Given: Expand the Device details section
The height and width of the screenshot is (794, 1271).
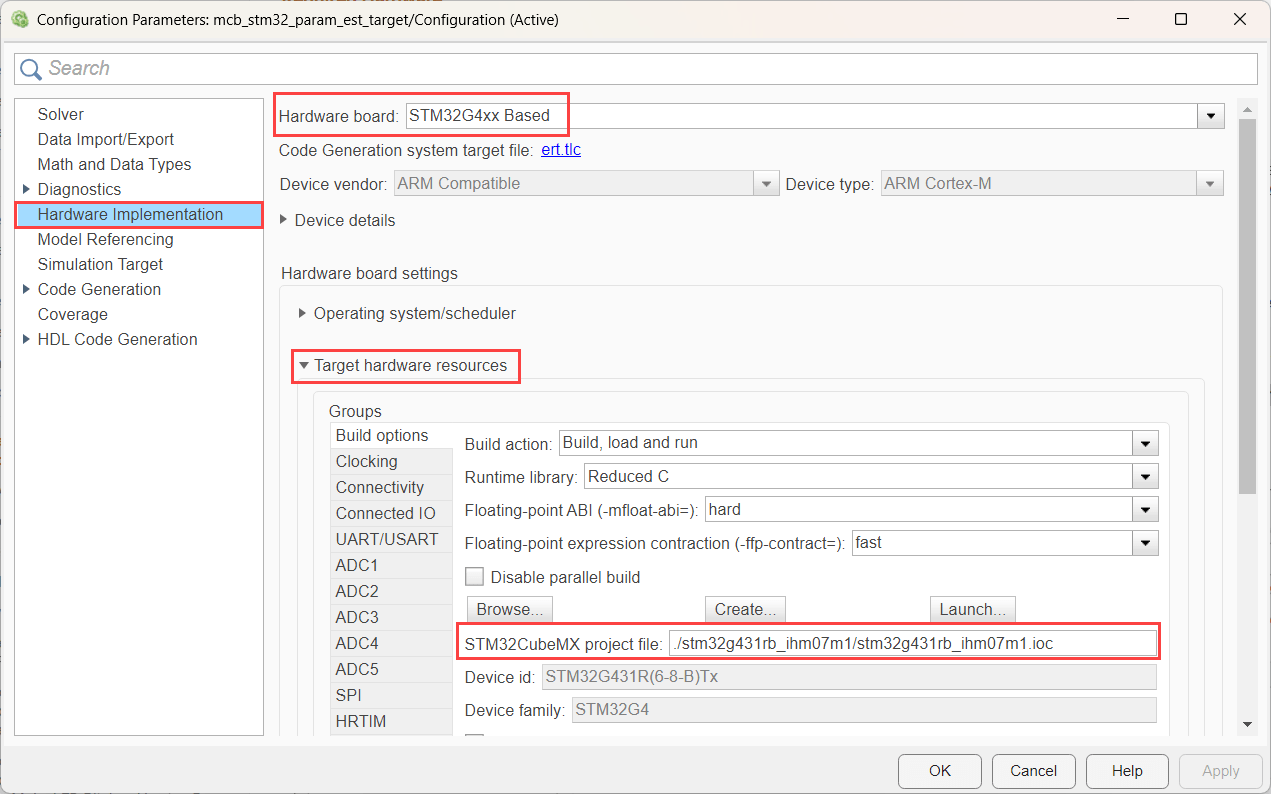Looking at the screenshot, I should click(x=285, y=220).
